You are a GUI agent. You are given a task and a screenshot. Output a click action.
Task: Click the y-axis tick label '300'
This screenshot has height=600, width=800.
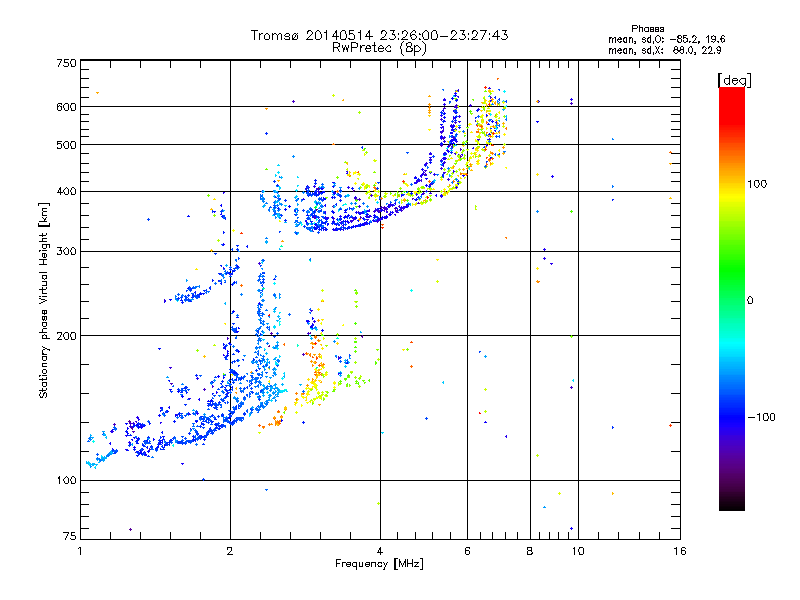click(66, 252)
